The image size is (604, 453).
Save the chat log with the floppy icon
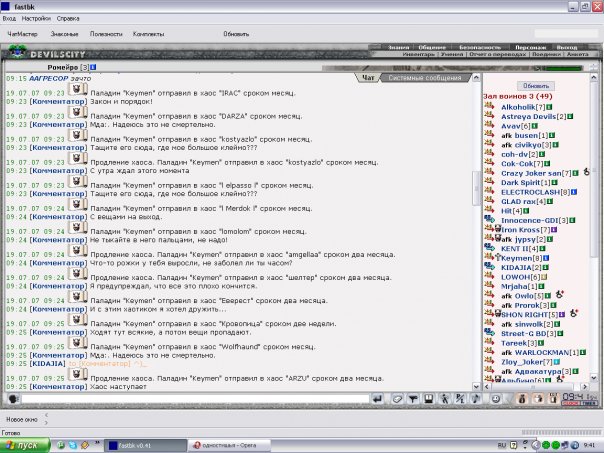tap(428, 399)
